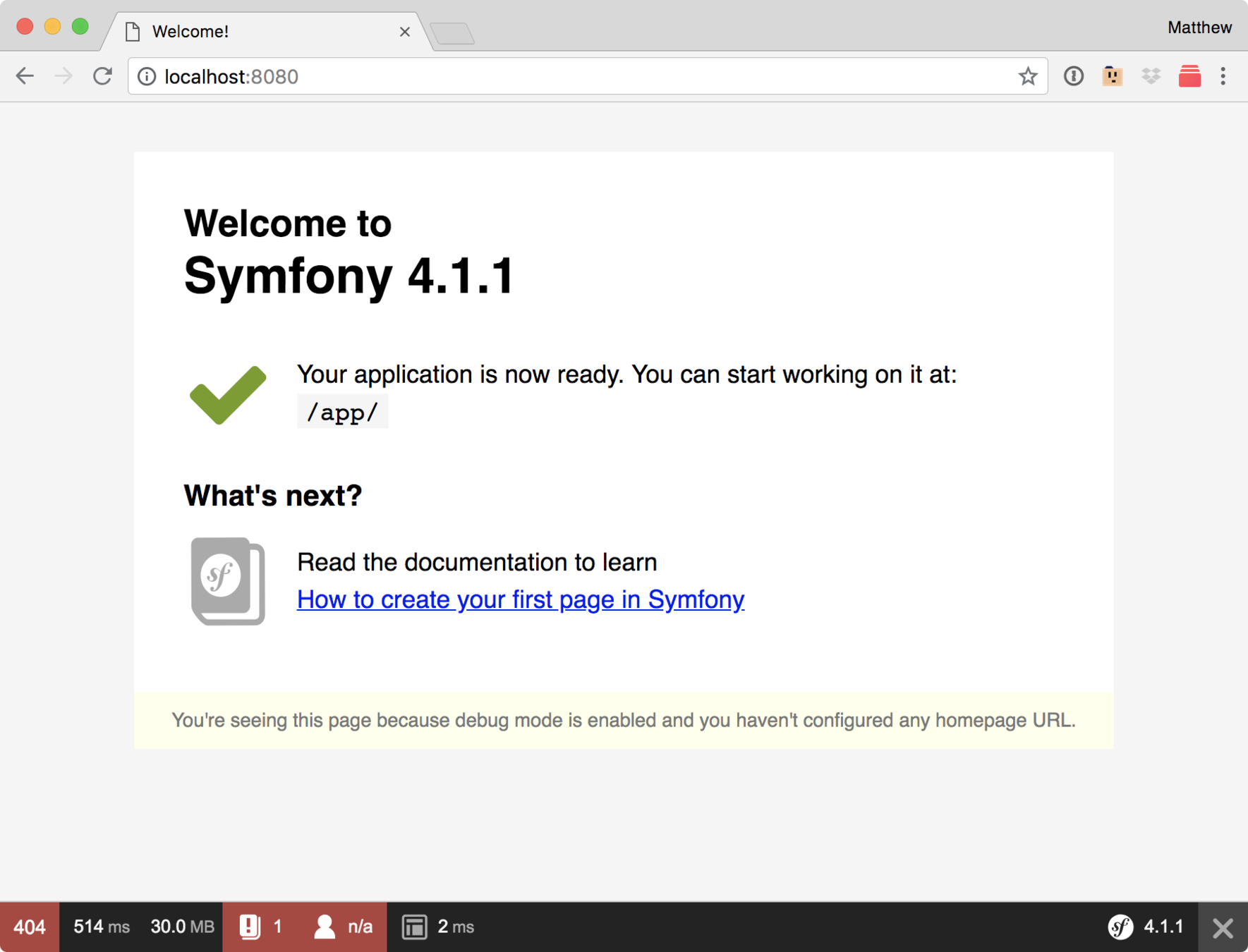Open the Matthew profile button

point(1199,28)
